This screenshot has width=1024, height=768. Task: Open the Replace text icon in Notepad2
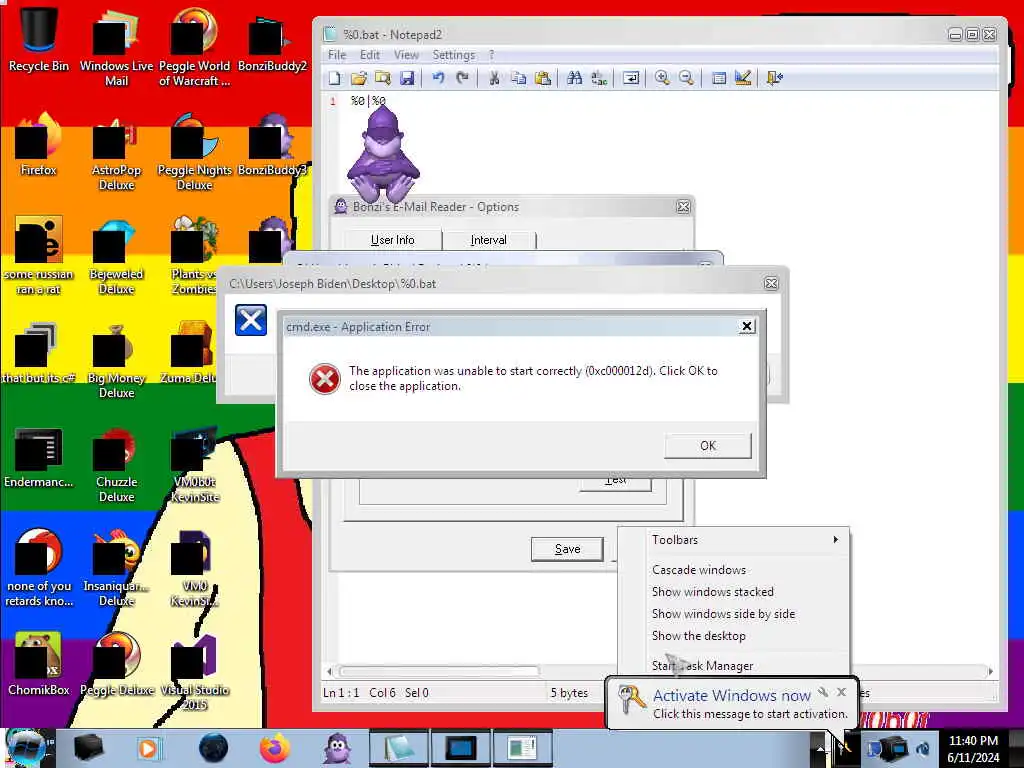[x=599, y=78]
